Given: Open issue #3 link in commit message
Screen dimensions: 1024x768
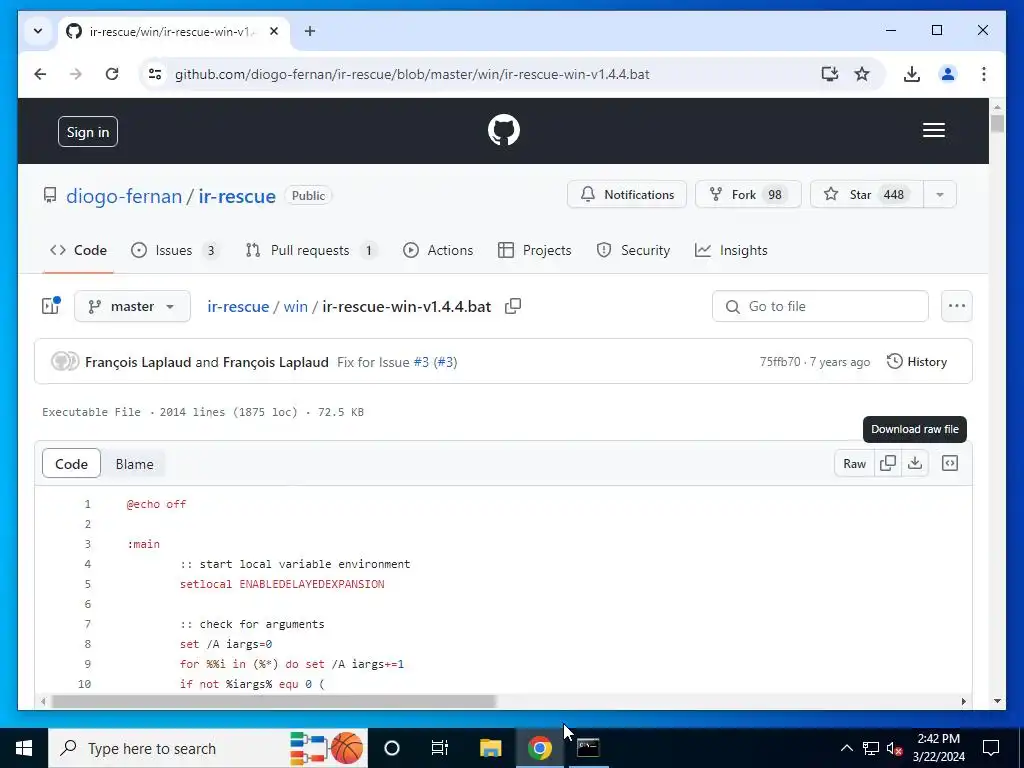Looking at the screenshot, I should [421, 362].
